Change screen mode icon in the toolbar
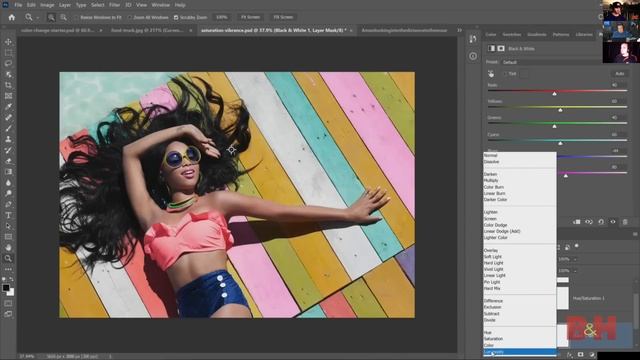Screen dimensions: 640x360 pos(8,314)
